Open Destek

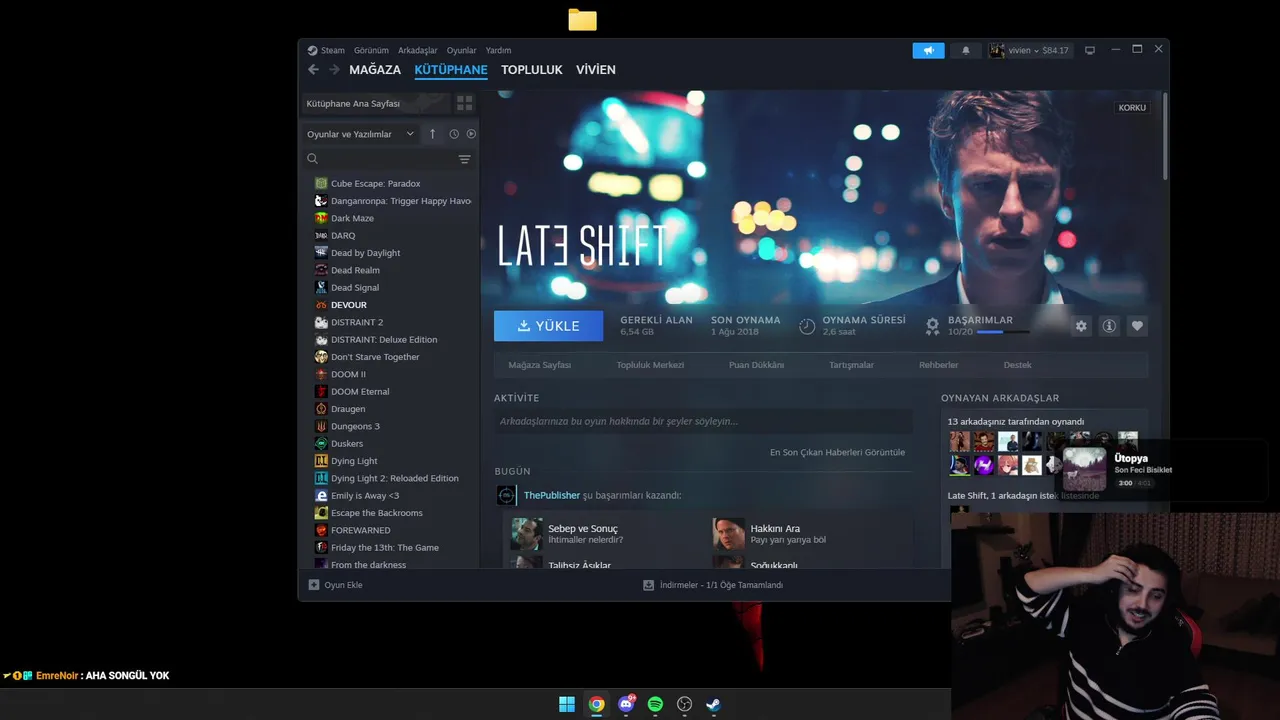click(x=1017, y=365)
